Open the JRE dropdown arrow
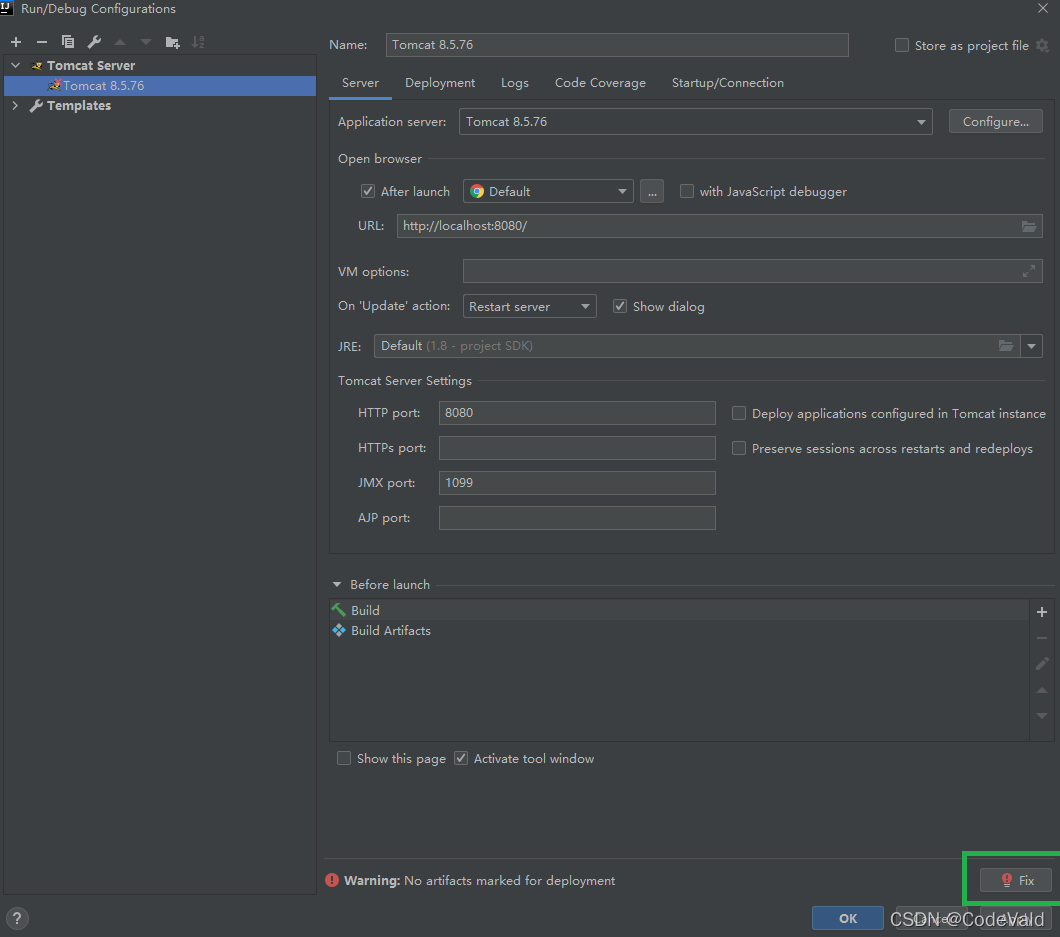The height and width of the screenshot is (937, 1060). point(1031,346)
